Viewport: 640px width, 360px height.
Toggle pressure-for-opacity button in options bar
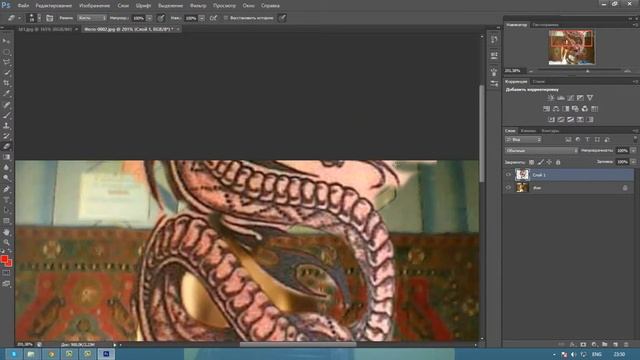pyautogui.click(x=161, y=18)
